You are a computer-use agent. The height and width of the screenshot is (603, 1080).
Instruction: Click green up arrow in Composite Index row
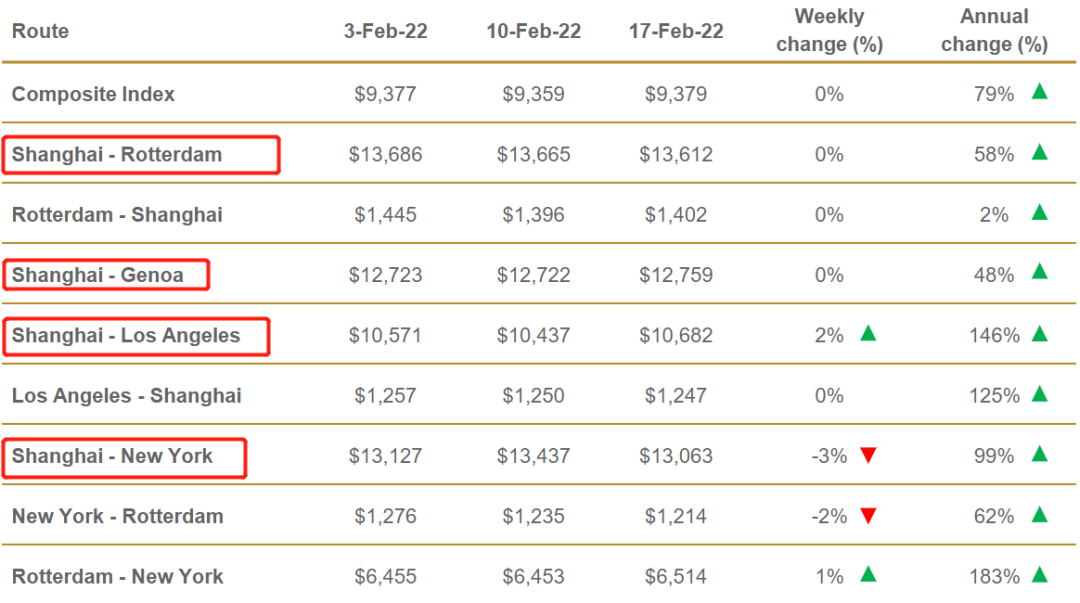pyautogui.click(x=1040, y=93)
